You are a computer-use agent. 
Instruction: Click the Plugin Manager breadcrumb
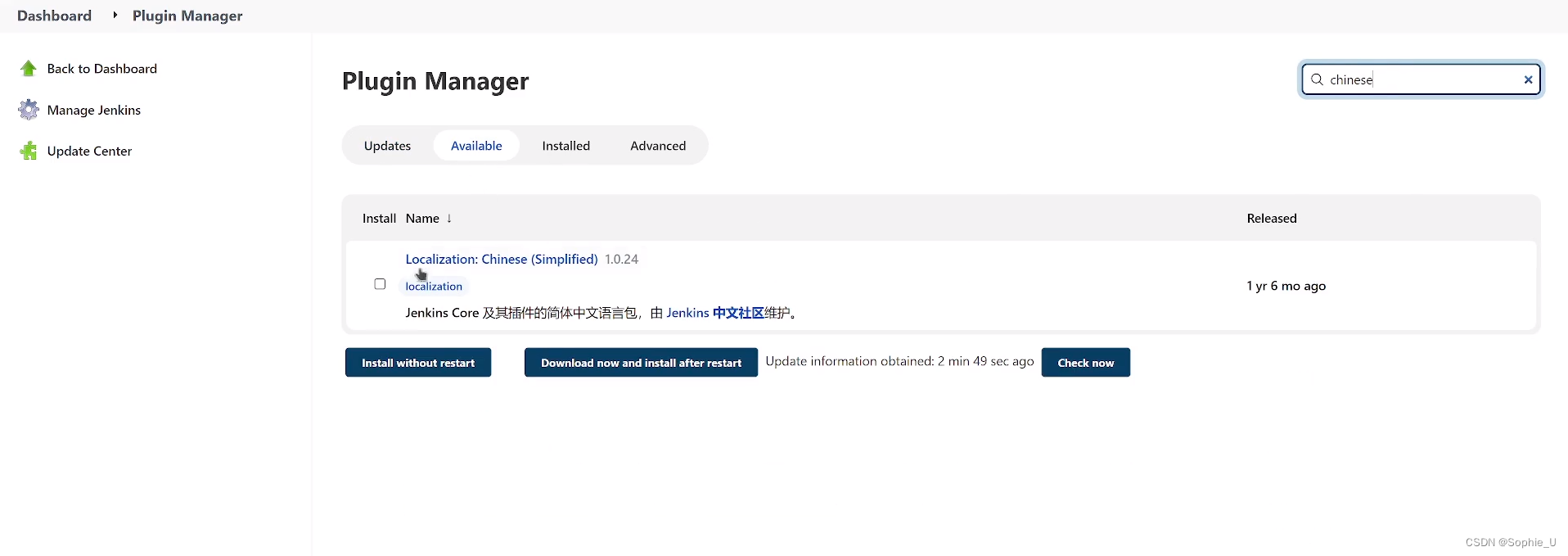pyautogui.click(x=187, y=16)
